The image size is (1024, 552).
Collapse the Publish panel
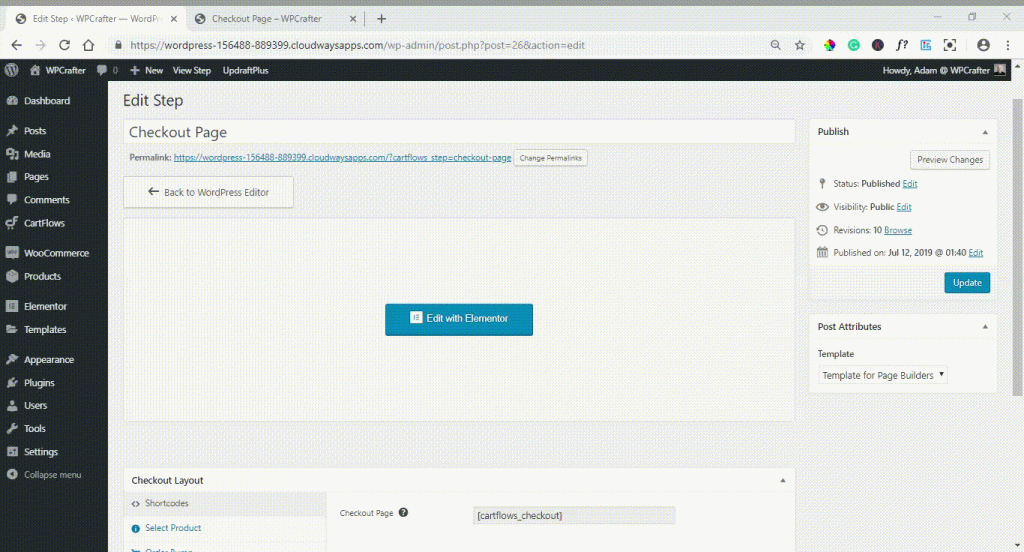tap(985, 132)
